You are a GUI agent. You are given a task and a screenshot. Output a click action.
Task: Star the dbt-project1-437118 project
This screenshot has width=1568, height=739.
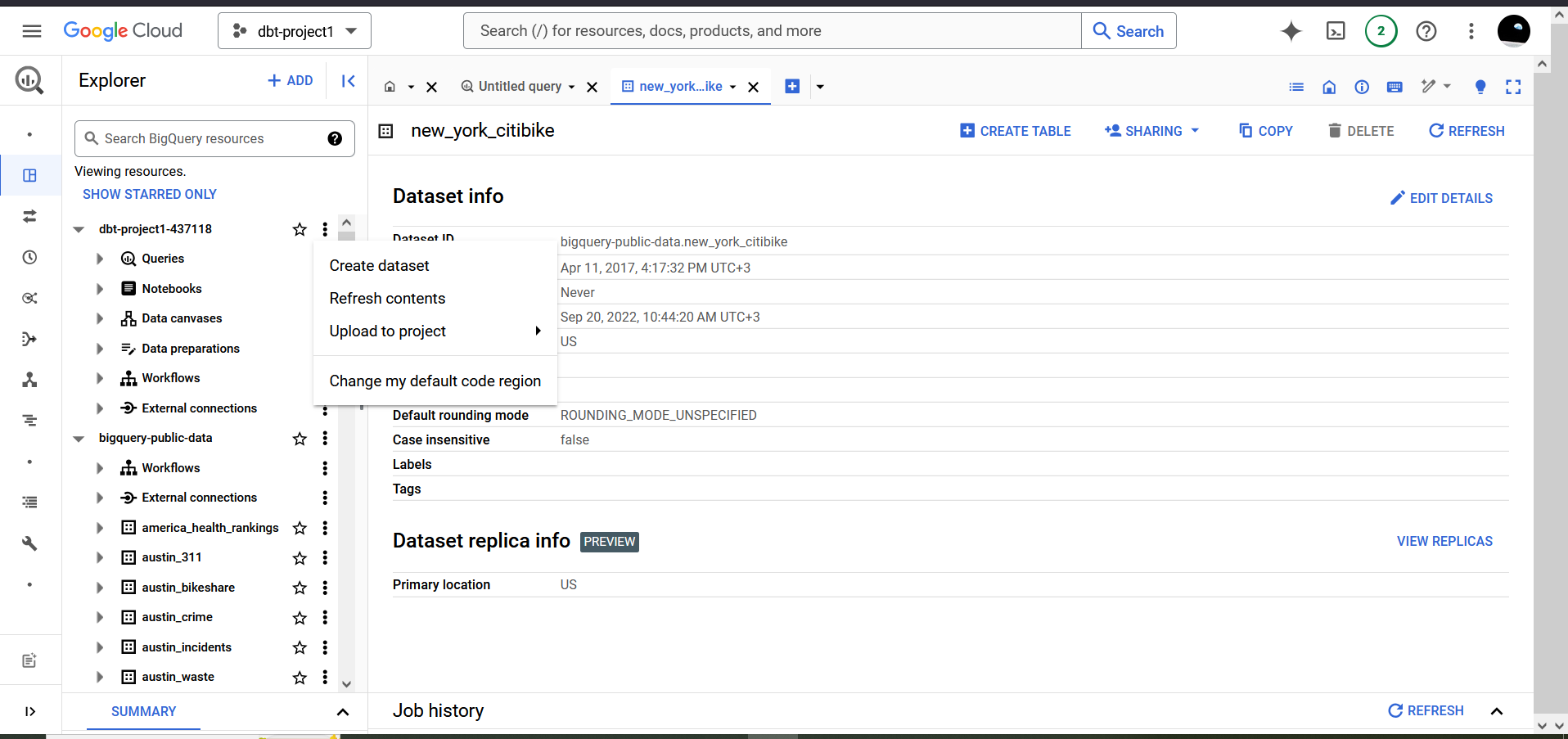coord(300,229)
